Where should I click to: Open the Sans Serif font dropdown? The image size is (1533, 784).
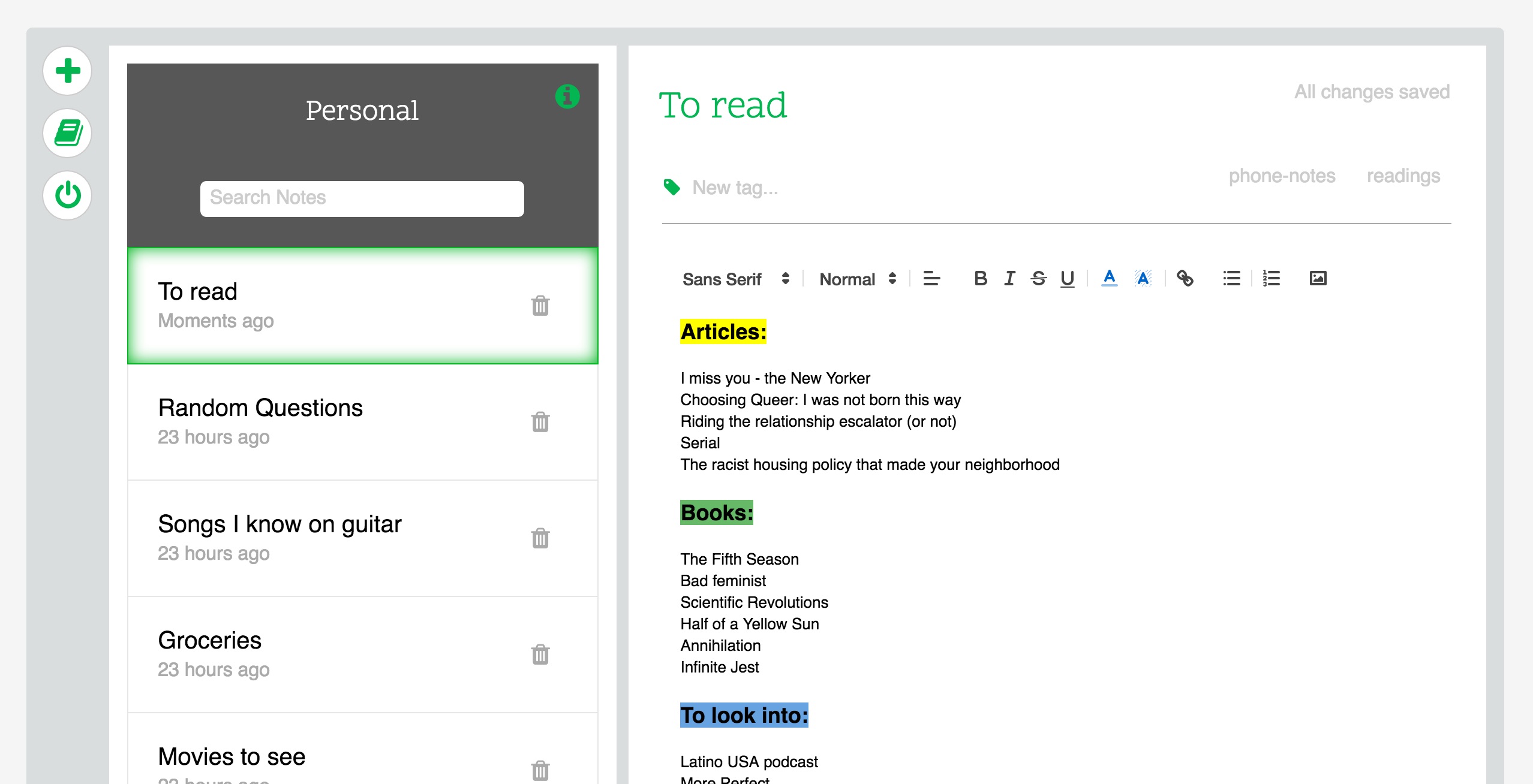coord(736,279)
